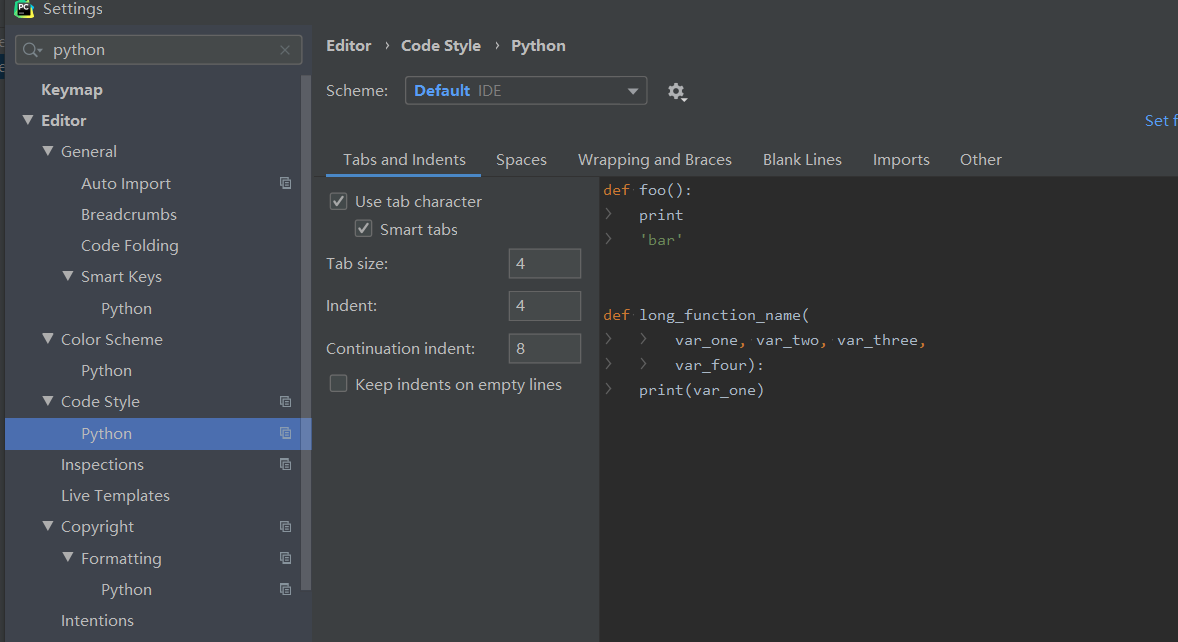The height and width of the screenshot is (642, 1178).
Task: Open the Blank Lines tab
Action: [x=802, y=159]
